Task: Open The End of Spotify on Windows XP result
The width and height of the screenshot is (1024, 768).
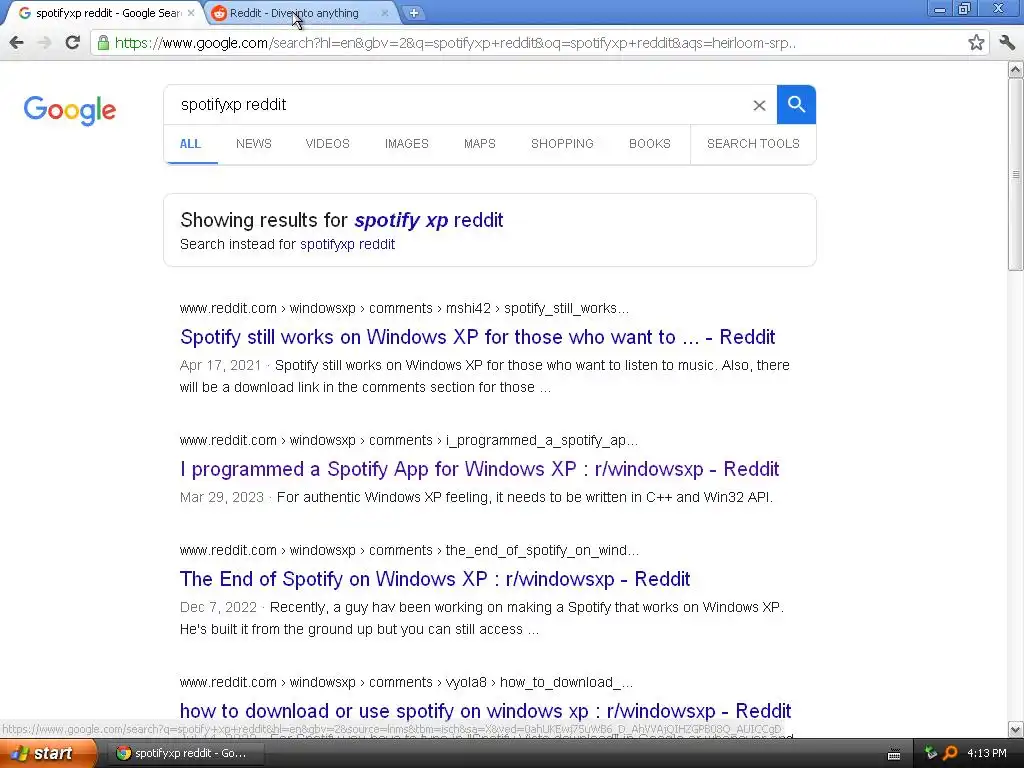Action: tap(435, 579)
